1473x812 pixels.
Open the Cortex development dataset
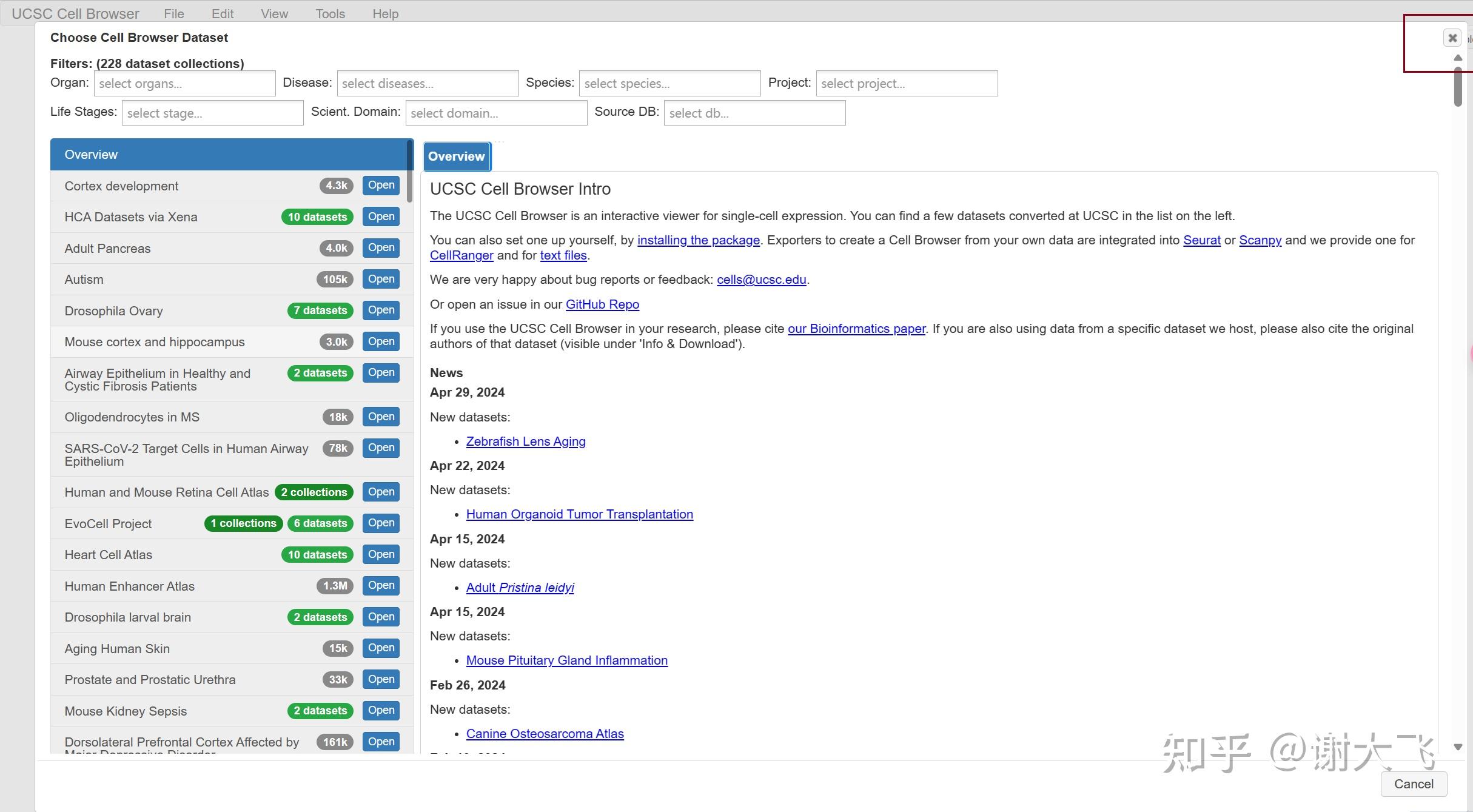coord(380,185)
